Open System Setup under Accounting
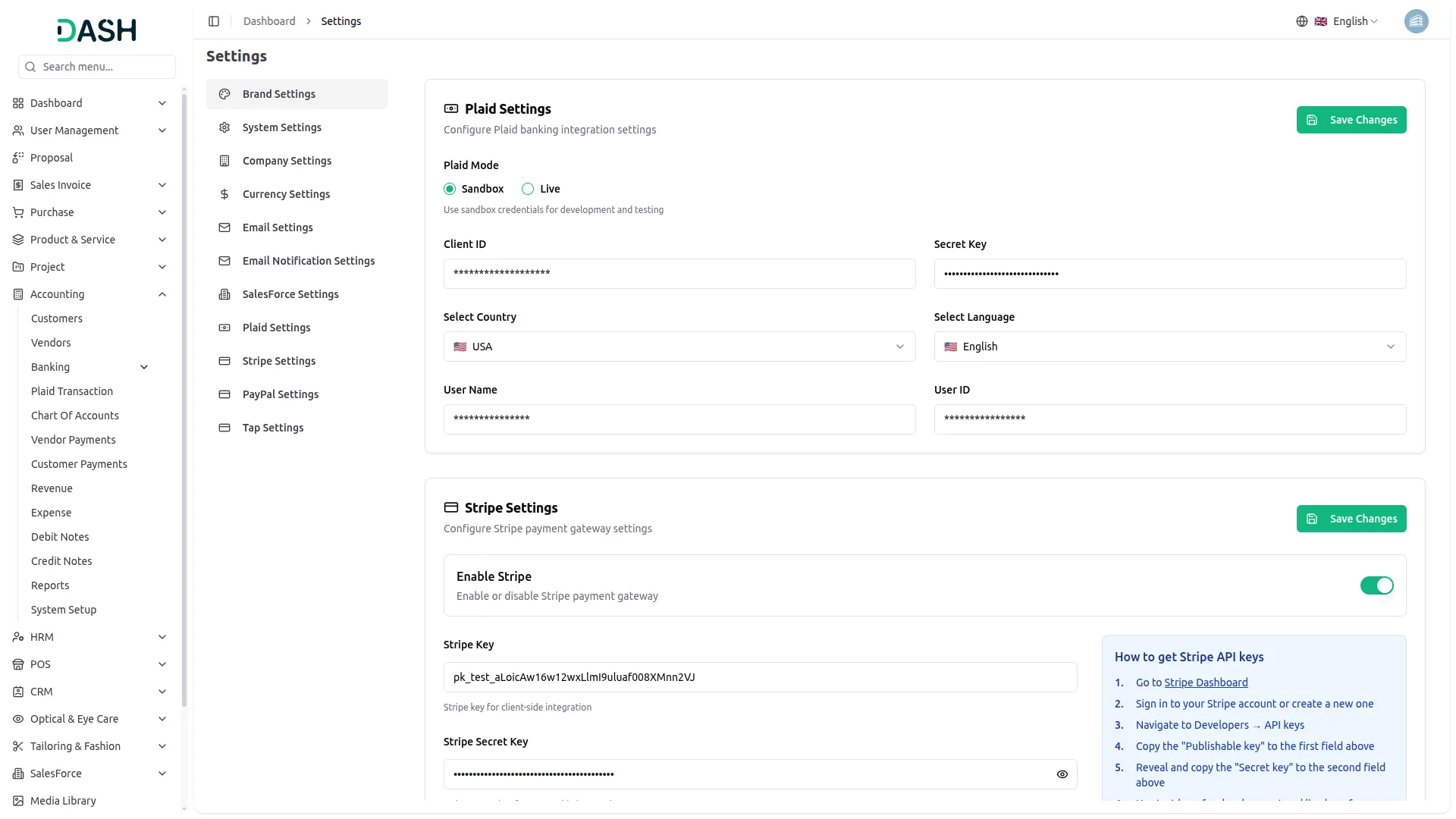The height and width of the screenshot is (819, 1456). (64, 610)
